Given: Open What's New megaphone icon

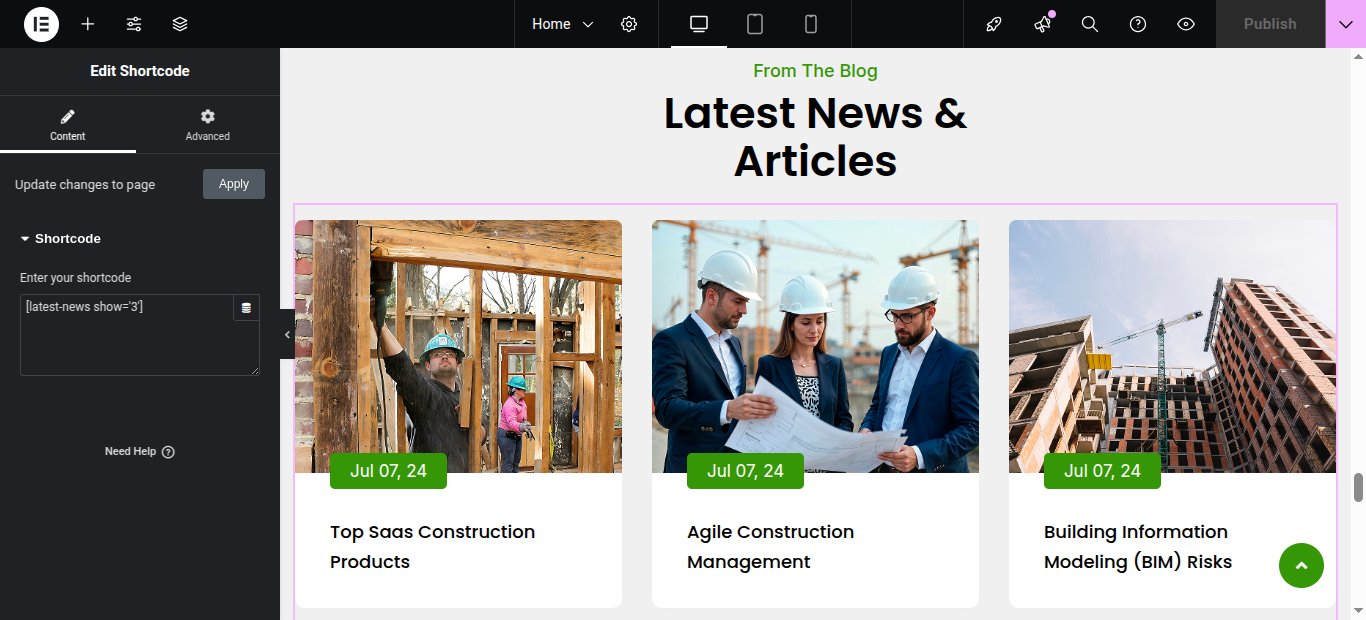Looking at the screenshot, I should (1042, 24).
